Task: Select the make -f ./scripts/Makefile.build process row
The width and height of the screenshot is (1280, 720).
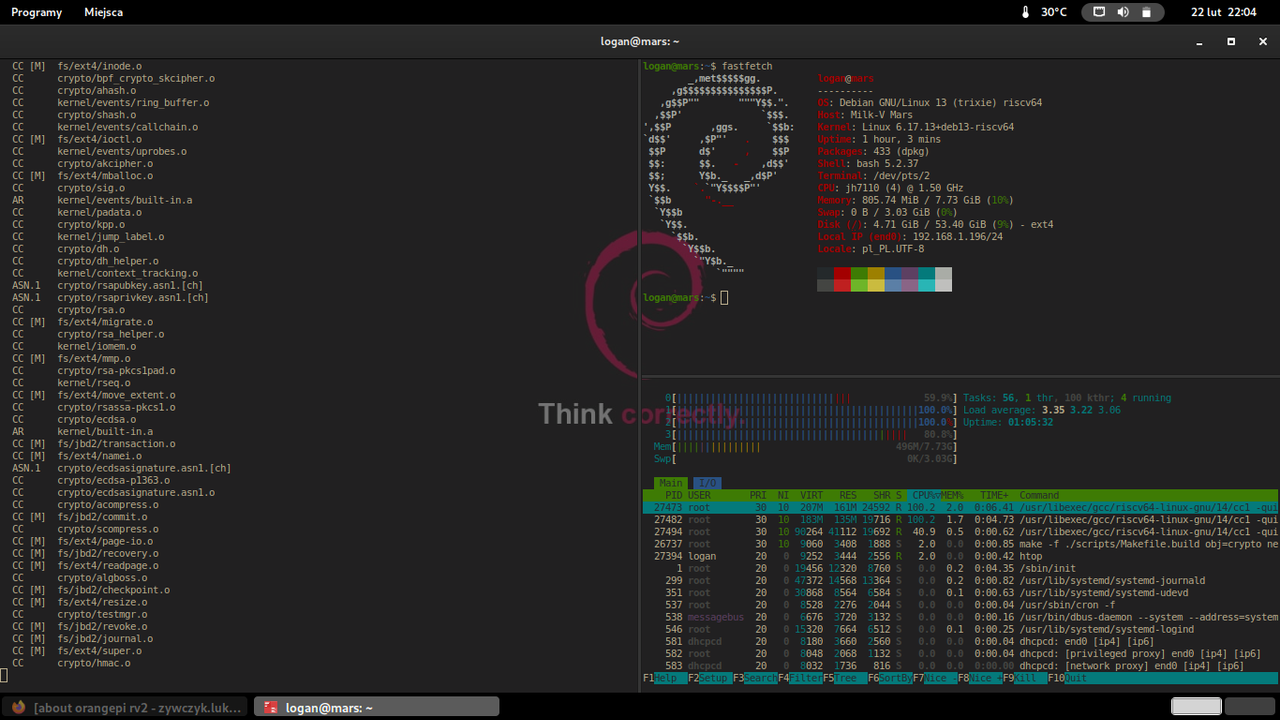Action: [960, 544]
